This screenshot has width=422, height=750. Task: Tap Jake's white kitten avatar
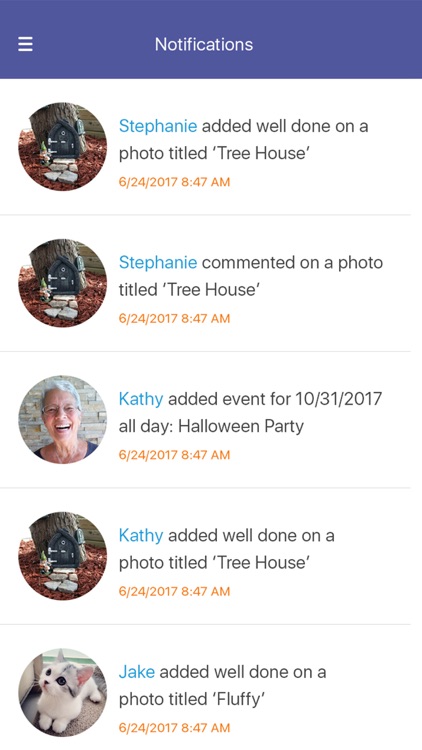click(63, 693)
